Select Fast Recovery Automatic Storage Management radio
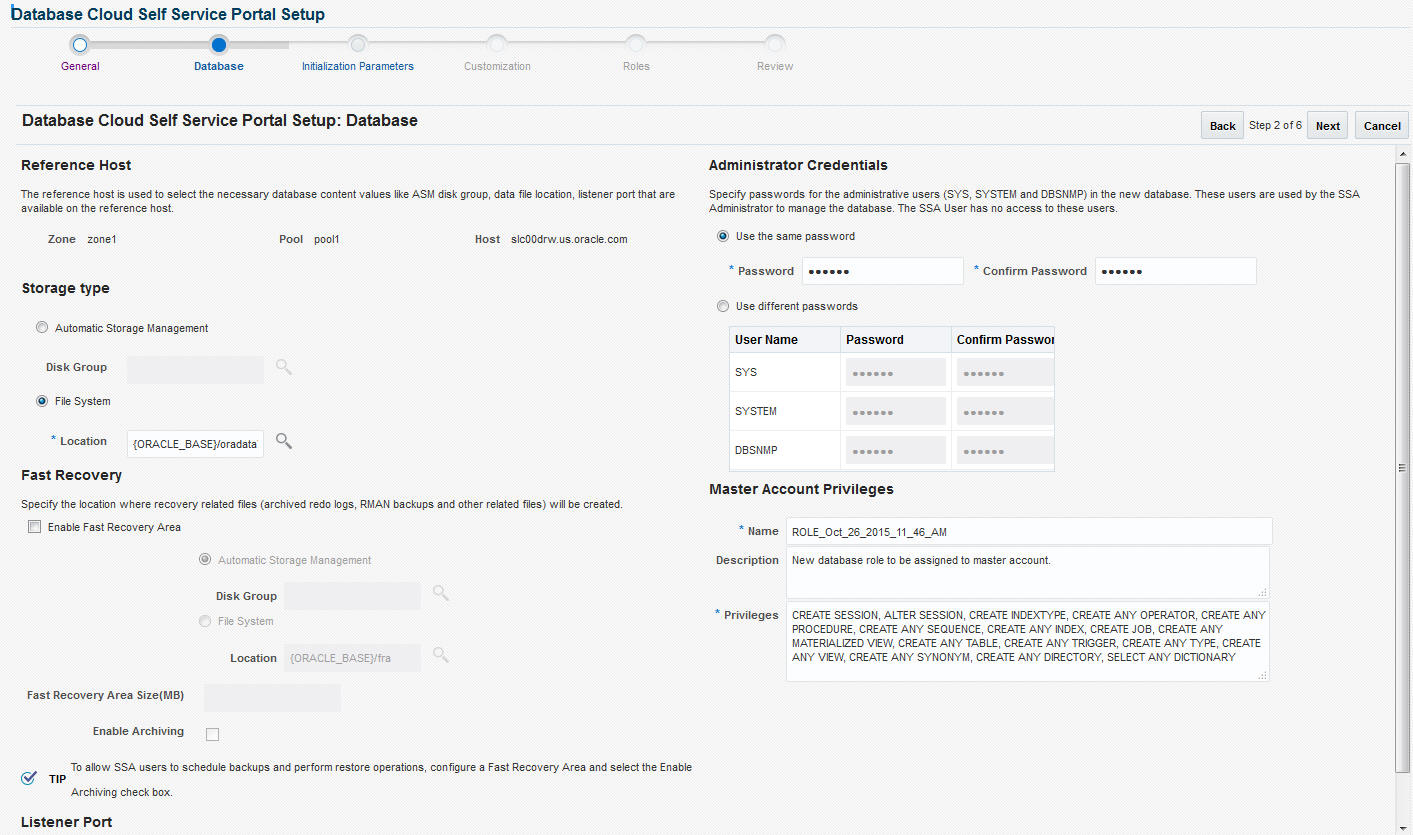The image size is (1413, 835). point(206,560)
